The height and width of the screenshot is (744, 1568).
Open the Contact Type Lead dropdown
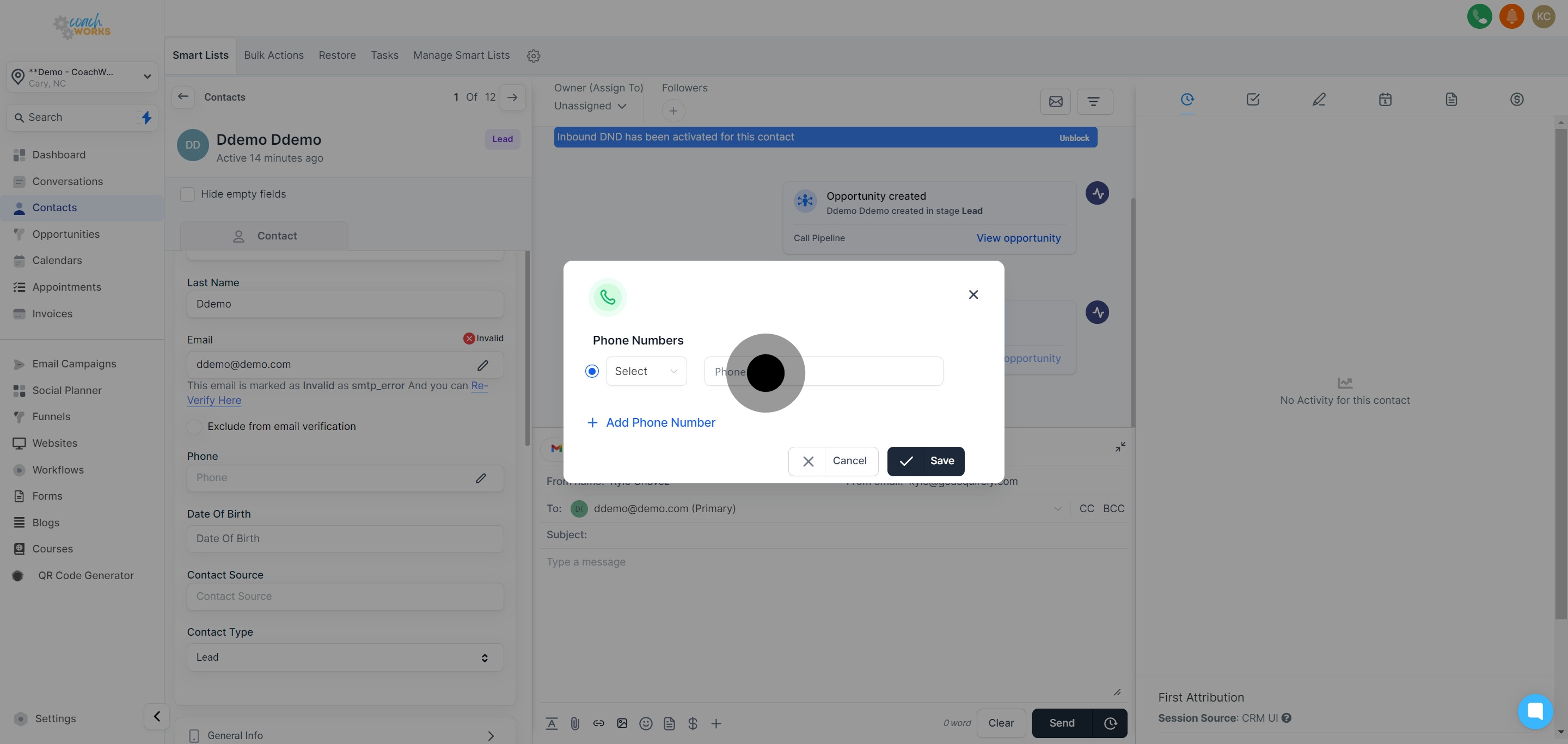tap(345, 657)
